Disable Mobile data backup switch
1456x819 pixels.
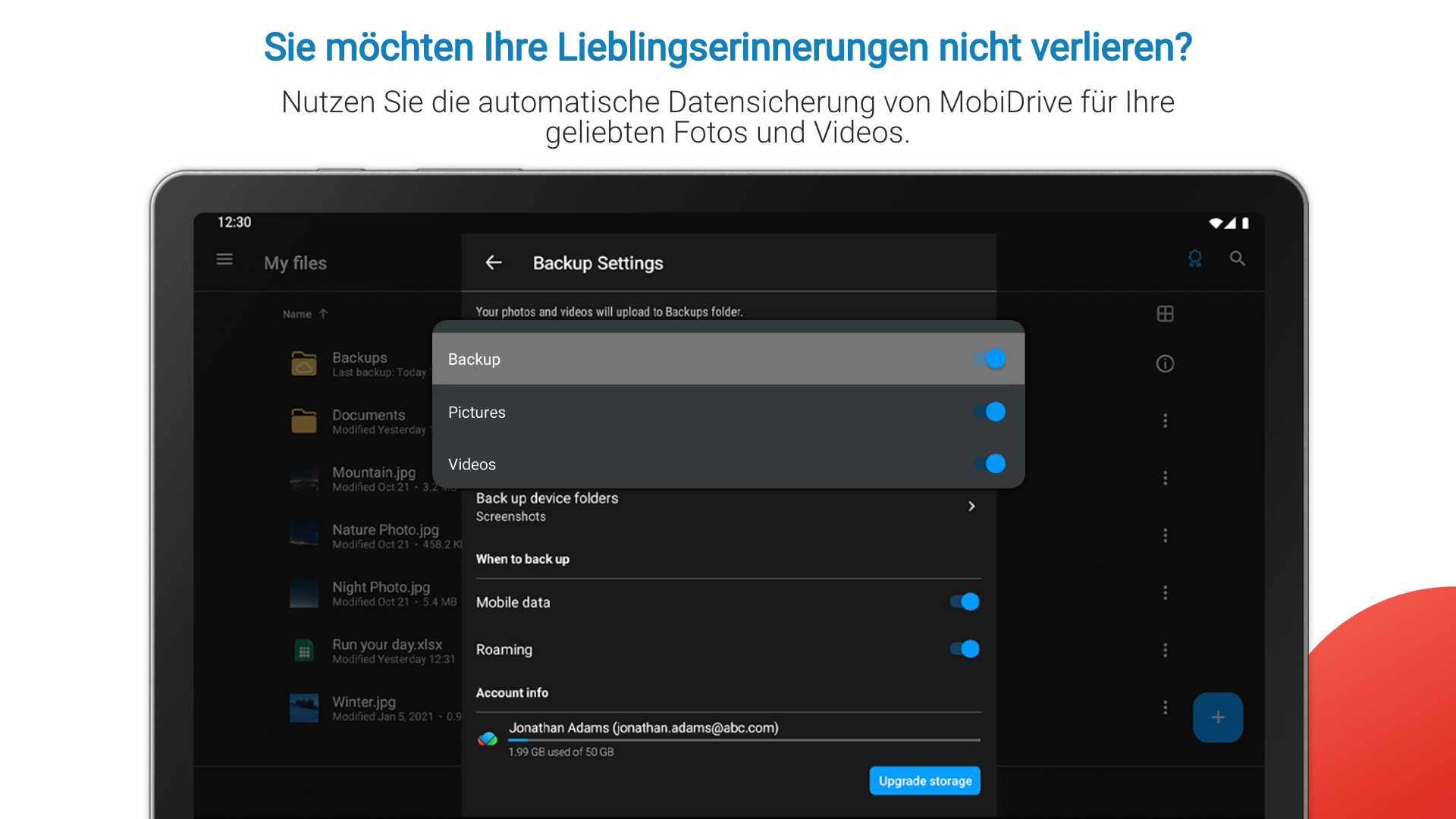(x=965, y=602)
